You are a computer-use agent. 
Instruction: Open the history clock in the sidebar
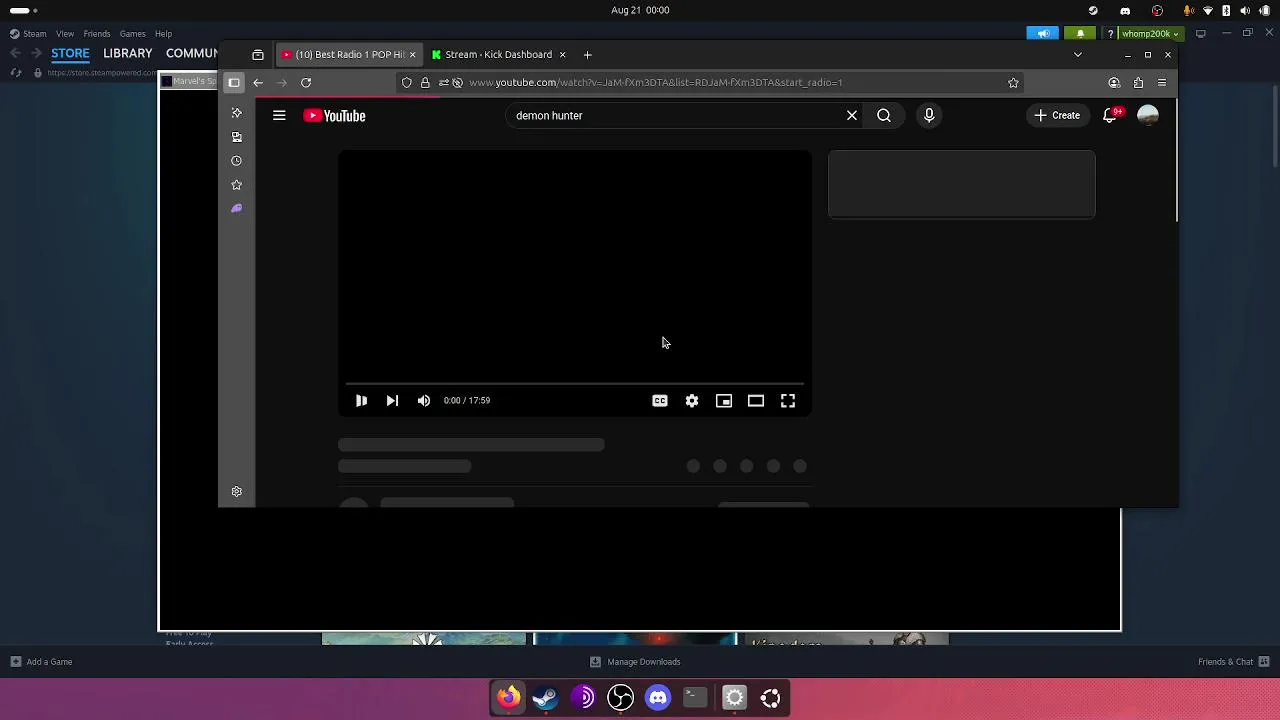(237, 161)
